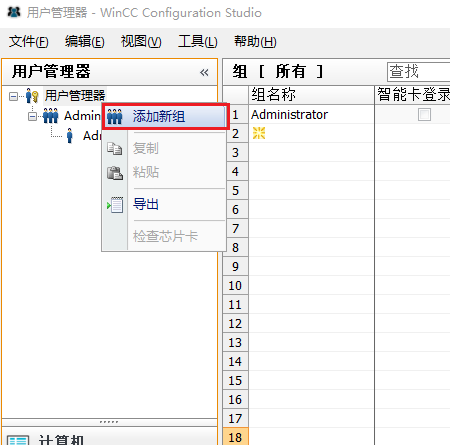450x445 pixels.
Task: Click the group icon on 添加新组 menu entry
Action: pos(115,117)
